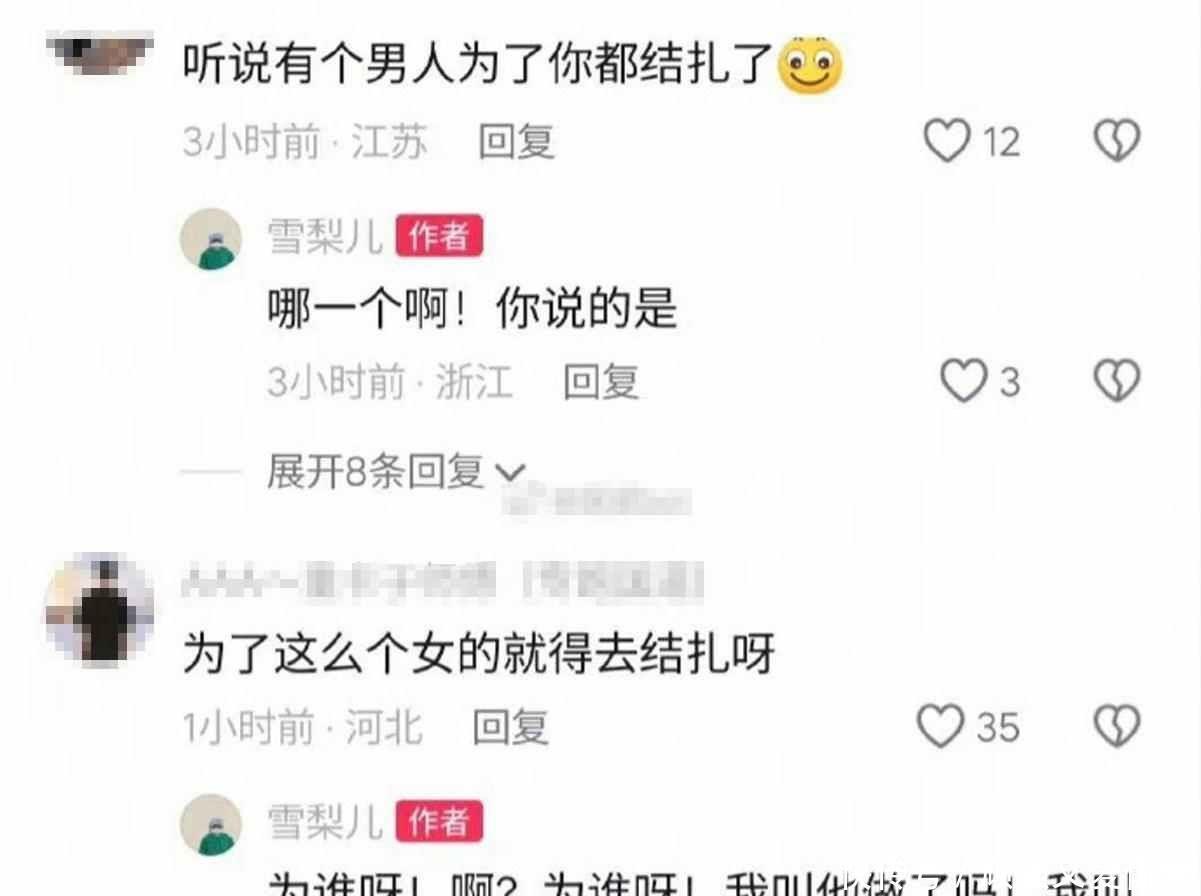1201x896 pixels.
Task: Click the 作者 badge on first reply
Action: (x=439, y=236)
